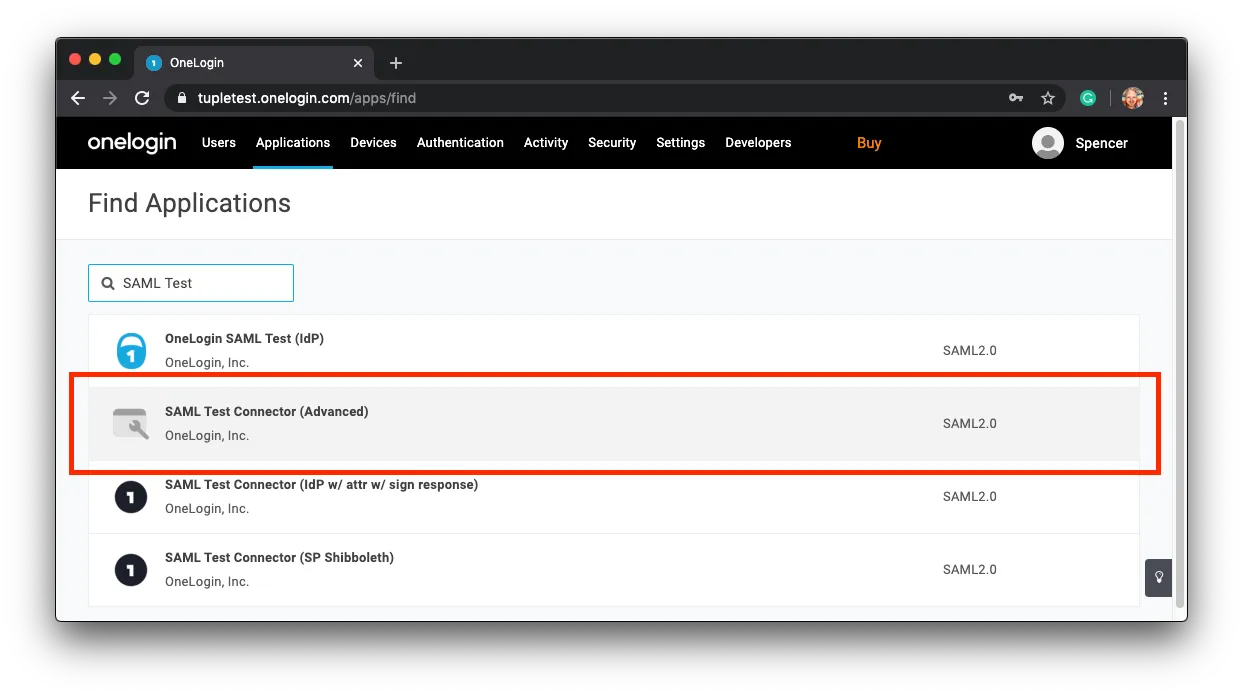The image size is (1243, 695).
Task: Select OneLogin SAML Test (IdP) app
Action: (244, 339)
